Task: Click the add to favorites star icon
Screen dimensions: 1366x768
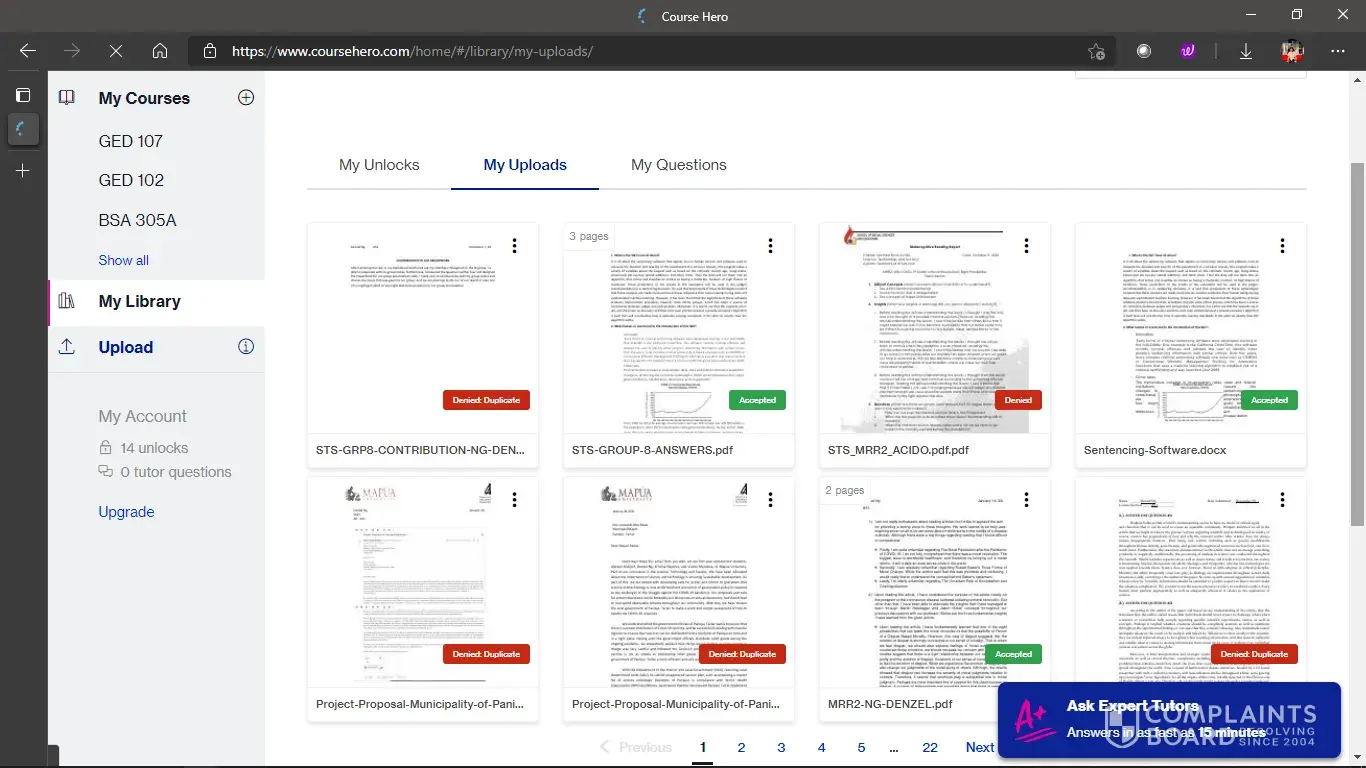Action: [1097, 51]
